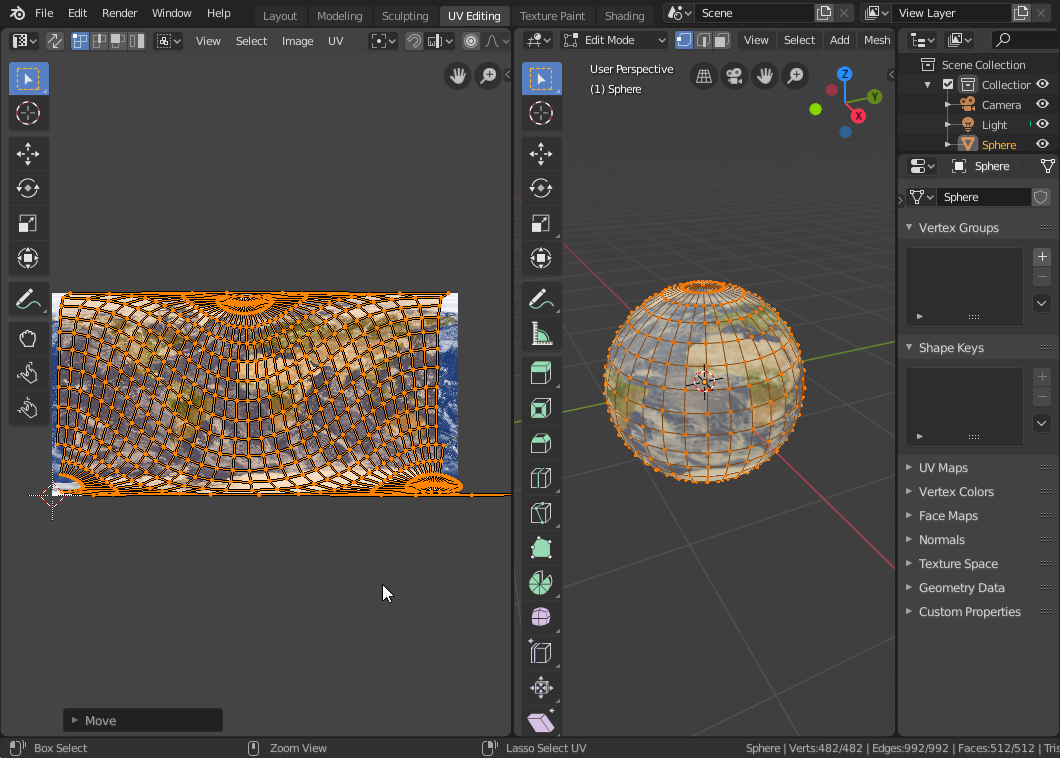The height and width of the screenshot is (758, 1060).
Task: Hide the Camera object in the viewport
Action: click(x=1042, y=104)
